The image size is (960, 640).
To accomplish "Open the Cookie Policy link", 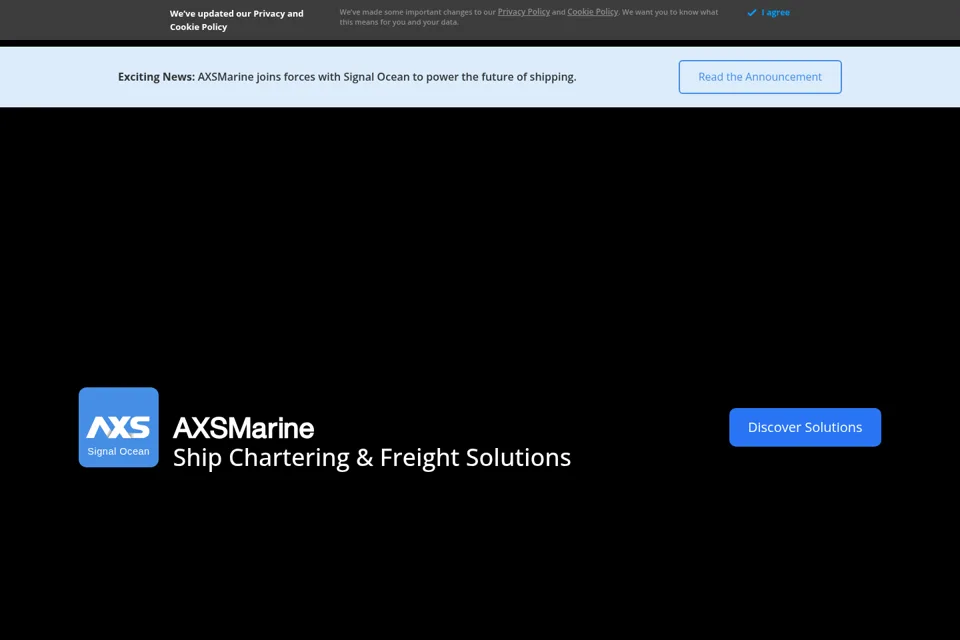I will (593, 12).
